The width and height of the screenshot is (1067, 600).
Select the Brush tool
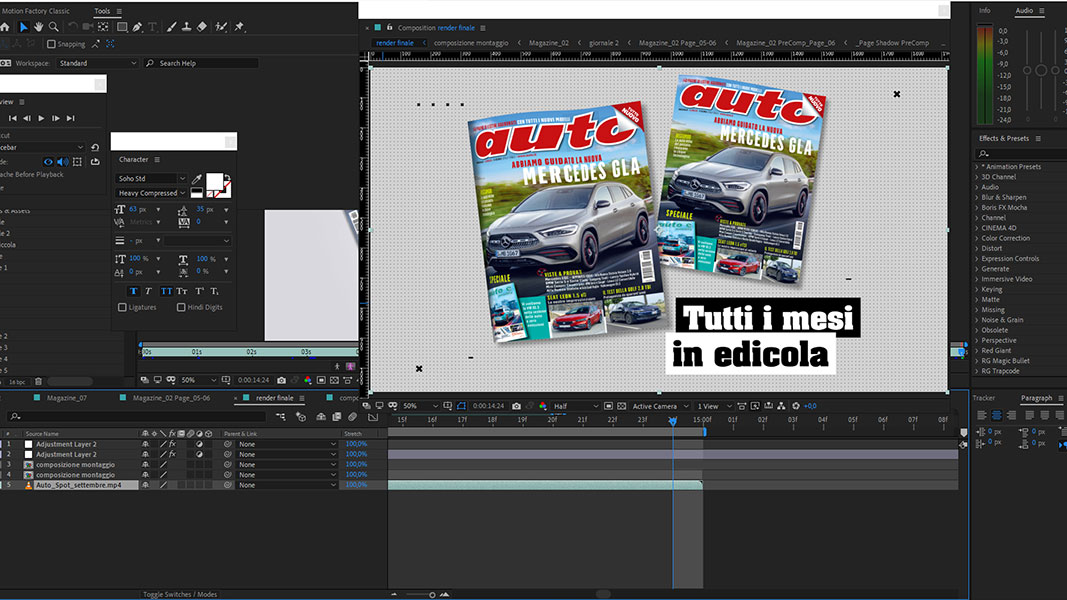click(x=171, y=27)
